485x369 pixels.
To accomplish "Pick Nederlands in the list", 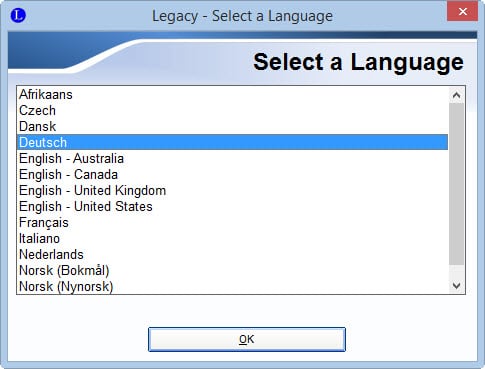I will click(232, 254).
